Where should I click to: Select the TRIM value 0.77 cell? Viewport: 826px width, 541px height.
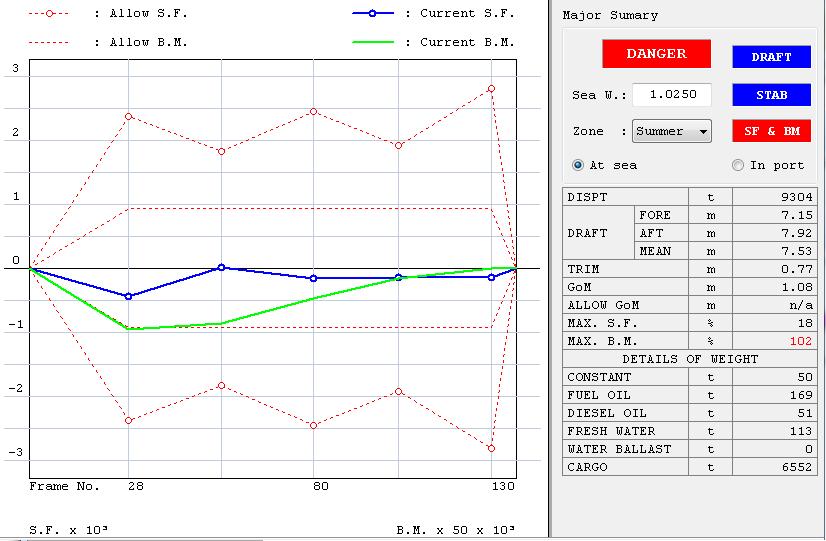(778, 269)
